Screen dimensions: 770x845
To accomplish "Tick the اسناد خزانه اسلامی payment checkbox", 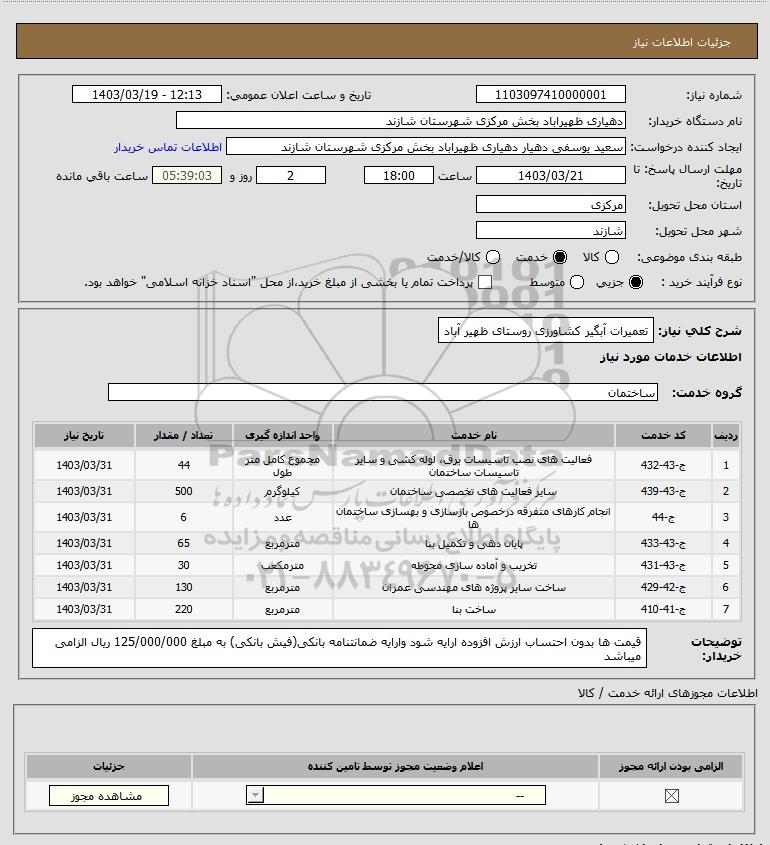I will click(x=485, y=282).
